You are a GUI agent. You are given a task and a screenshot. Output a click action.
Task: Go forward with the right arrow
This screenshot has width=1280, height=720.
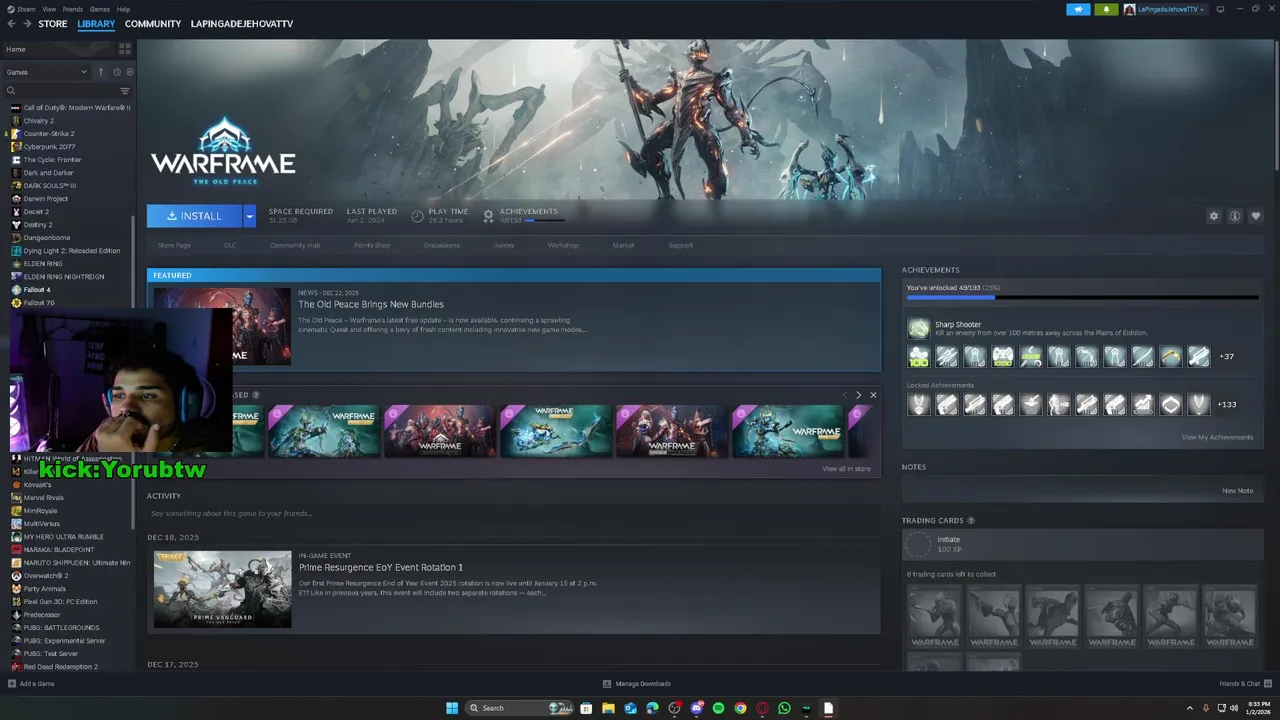tap(27, 23)
